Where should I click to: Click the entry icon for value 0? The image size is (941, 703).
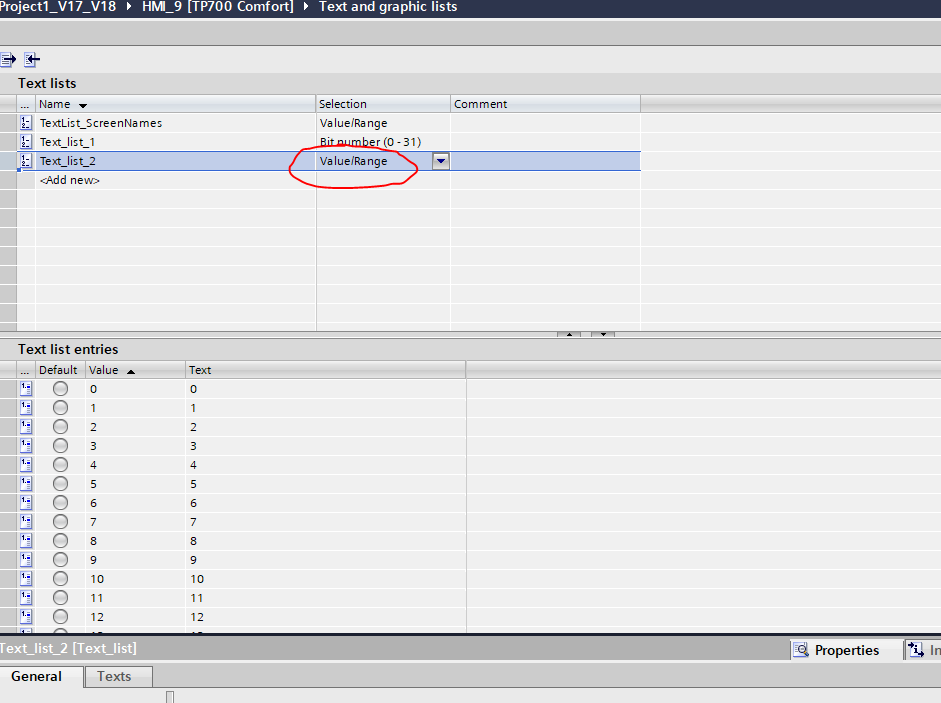click(26, 388)
